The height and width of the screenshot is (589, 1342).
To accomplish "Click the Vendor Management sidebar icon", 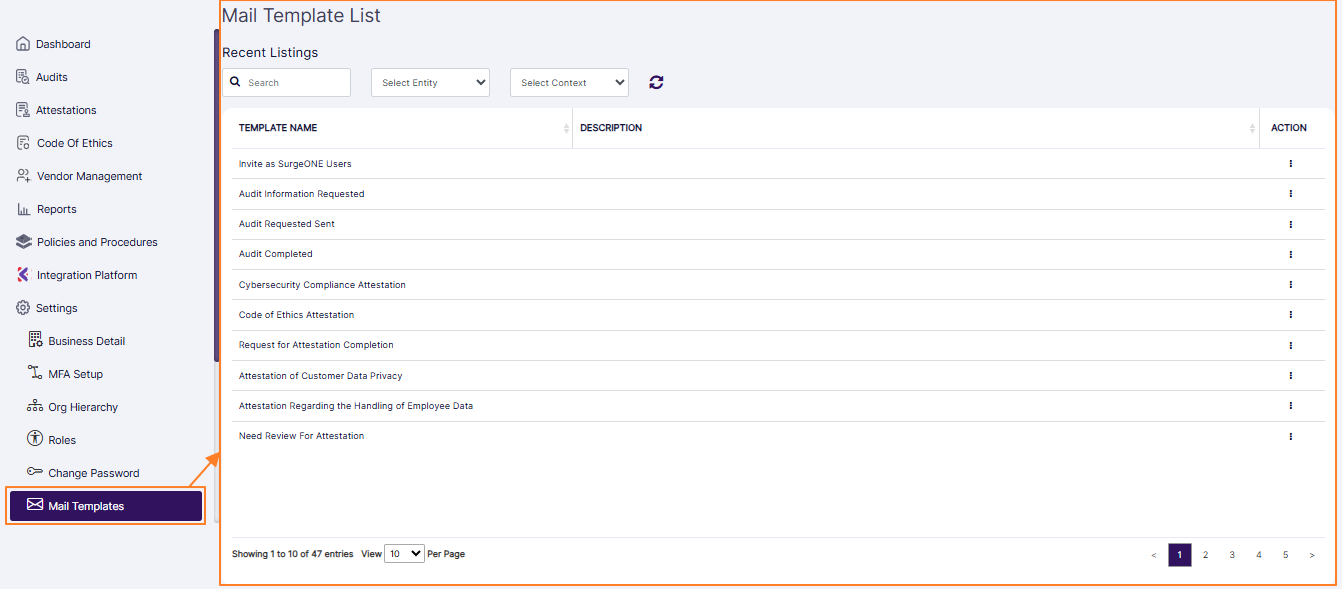I will tap(21, 175).
